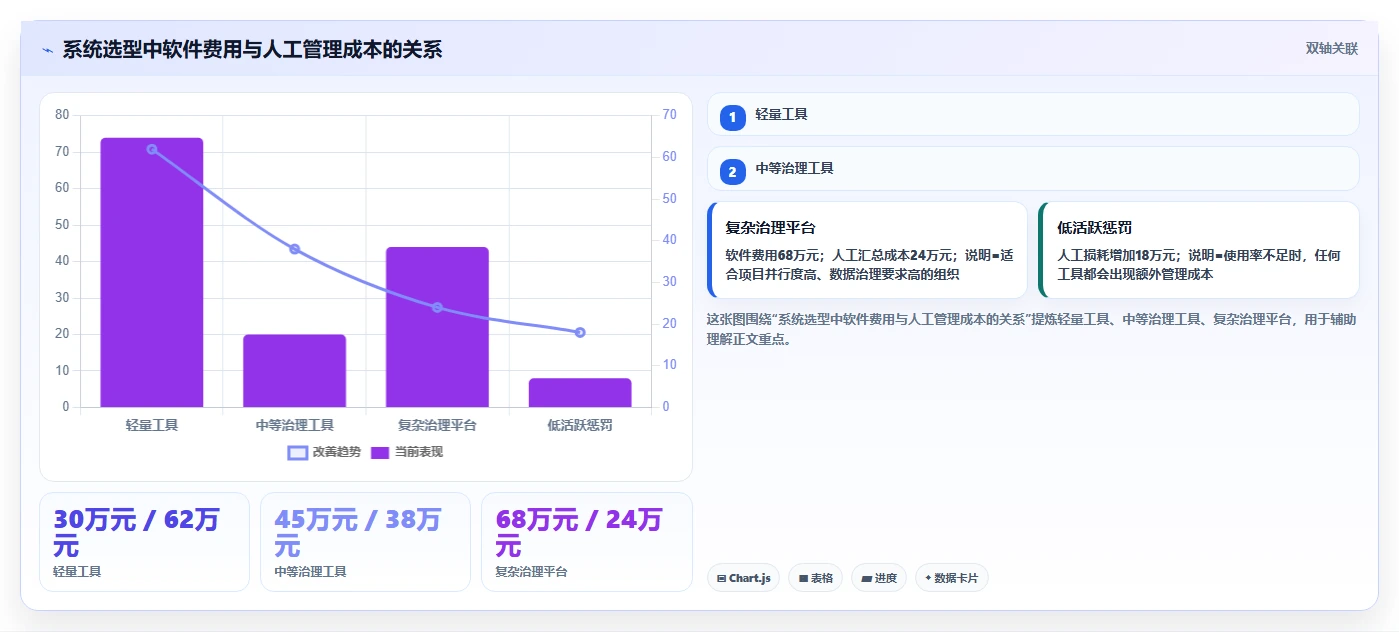Click the Chart.js tag

coord(743,578)
